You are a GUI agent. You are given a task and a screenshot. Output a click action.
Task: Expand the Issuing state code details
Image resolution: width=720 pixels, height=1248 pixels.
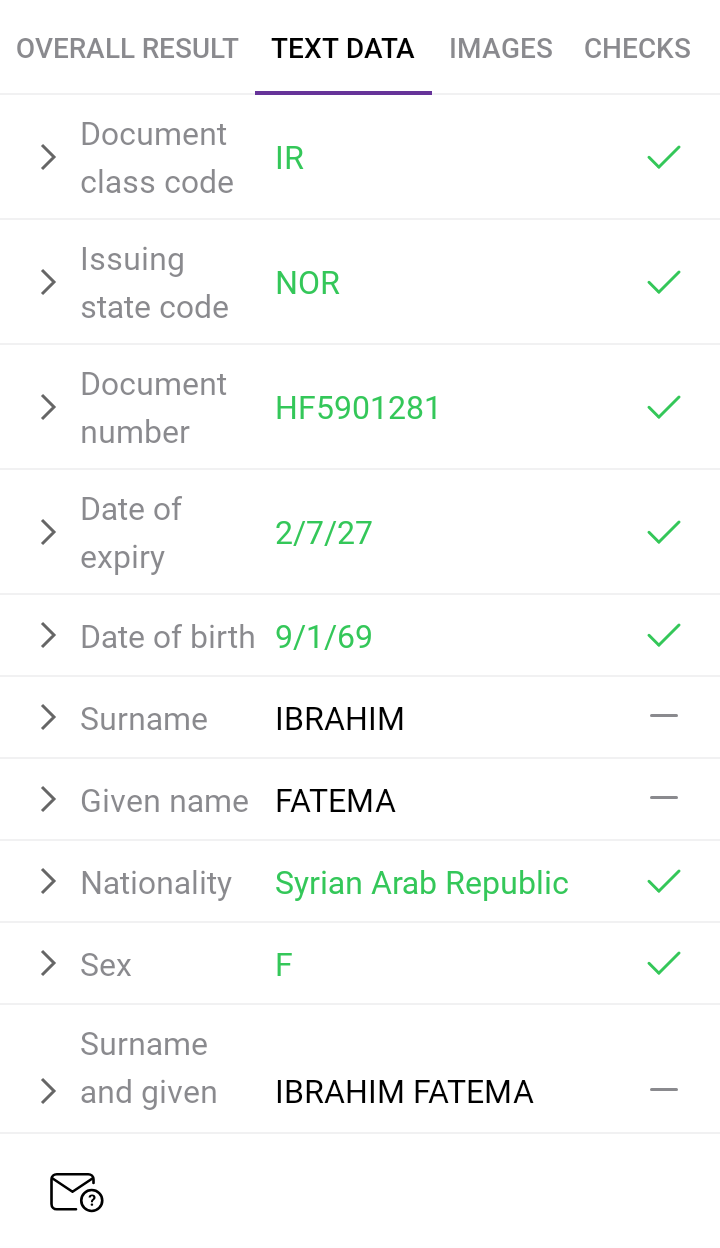click(x=48, y=282)
